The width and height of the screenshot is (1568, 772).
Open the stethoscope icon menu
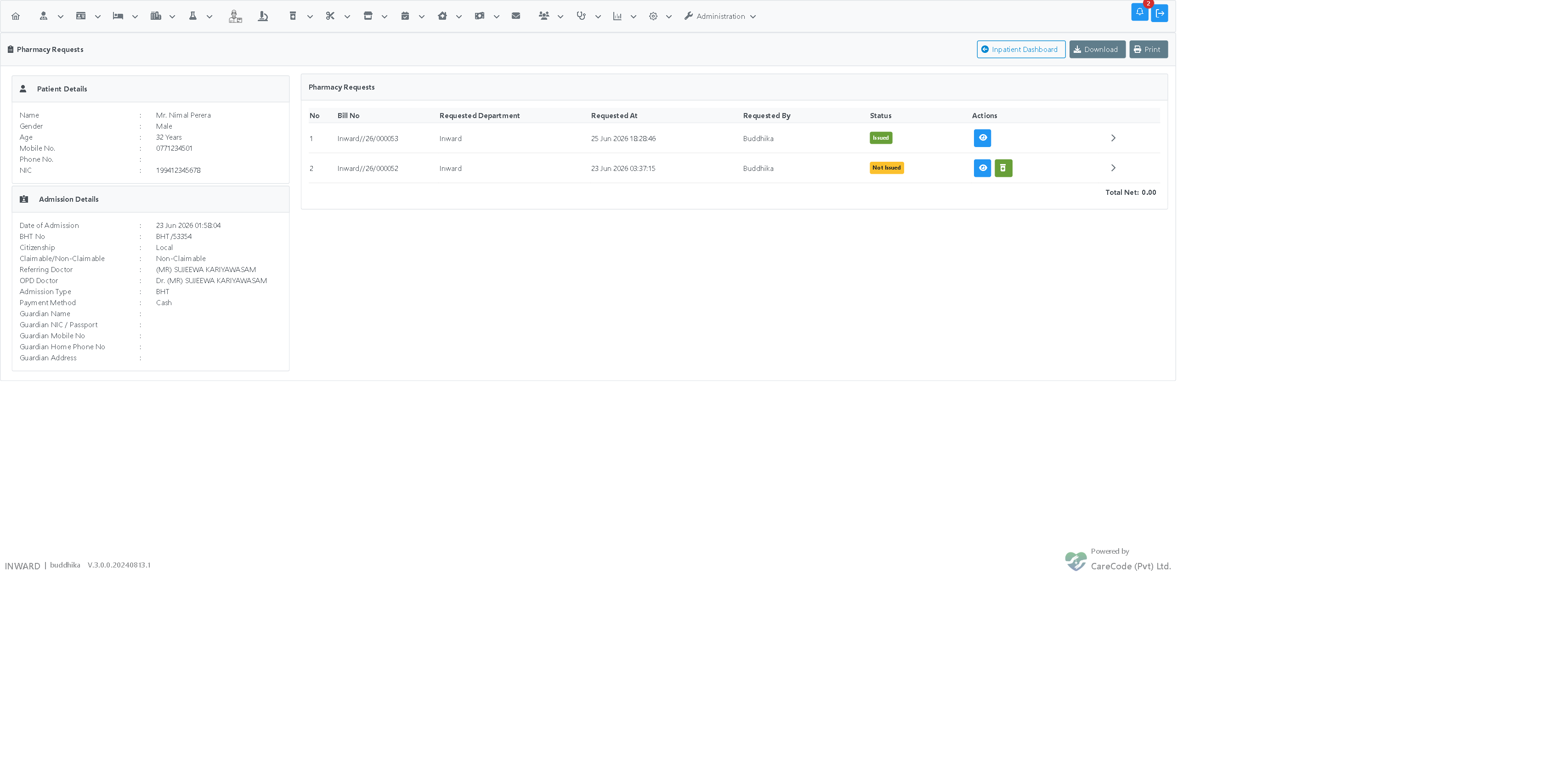coord(581,17)
